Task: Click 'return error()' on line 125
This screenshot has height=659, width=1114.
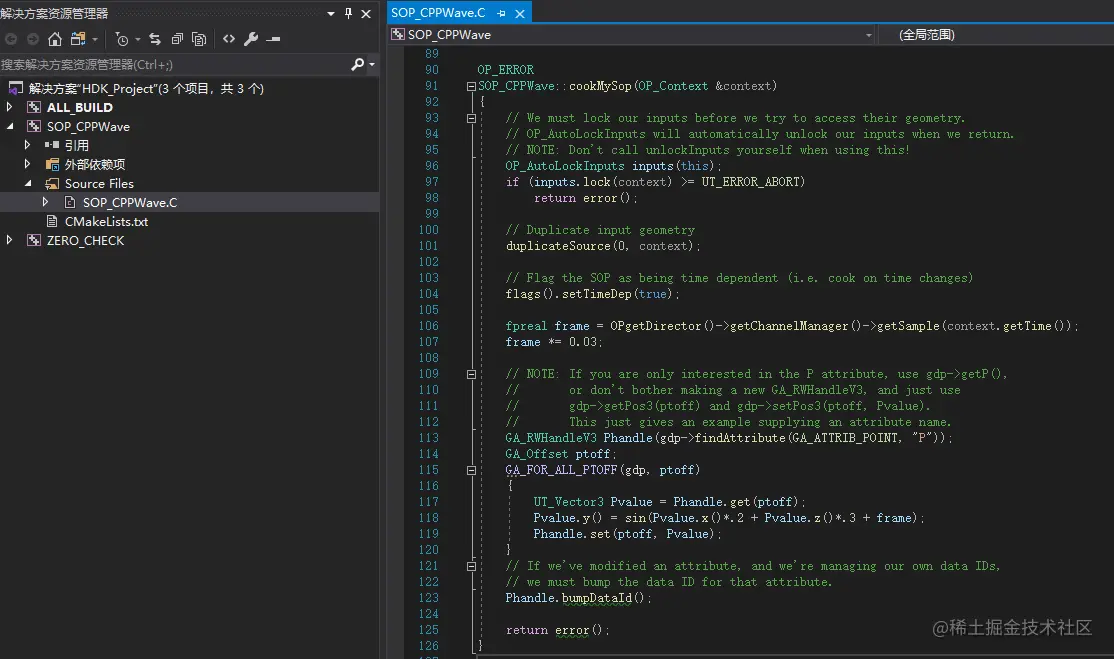Action: pyautogui.click(x=558, y=630)
